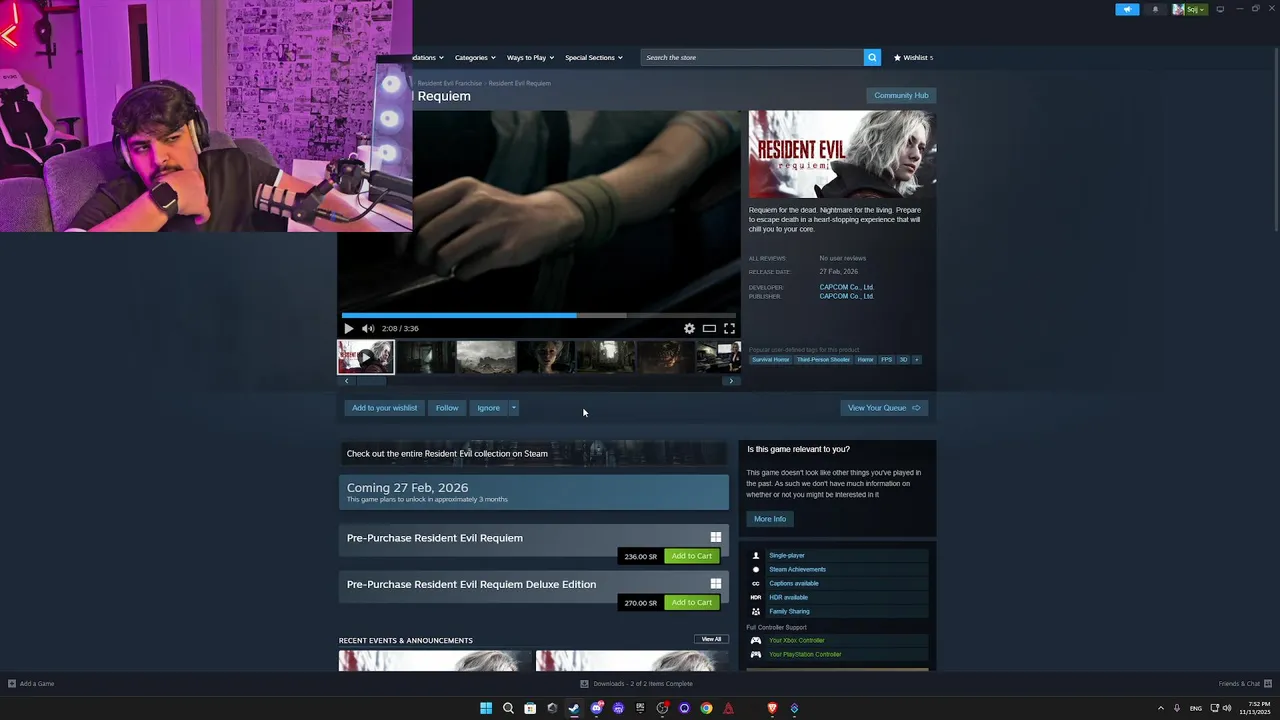This screenshot has width=1280, height=720.
Task: Open Single-player feature link
Action: click(x=786, y=555)
